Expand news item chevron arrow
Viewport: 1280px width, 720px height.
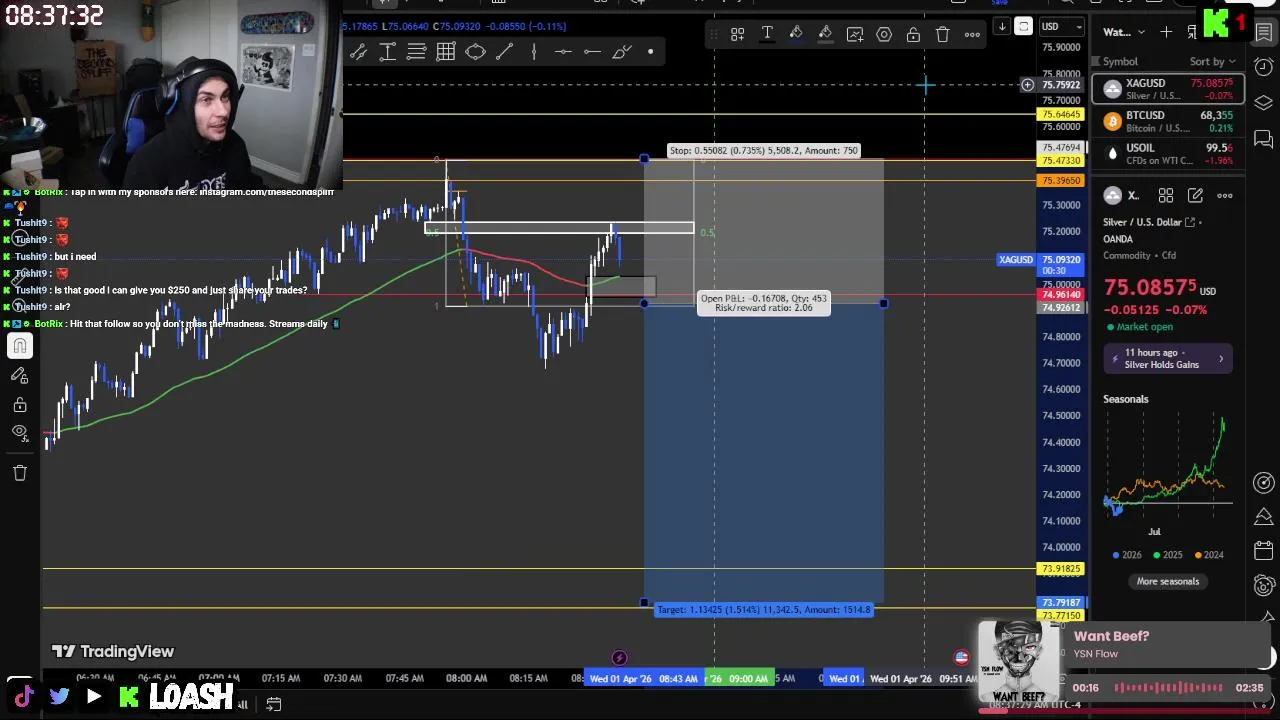(1221, 358)
